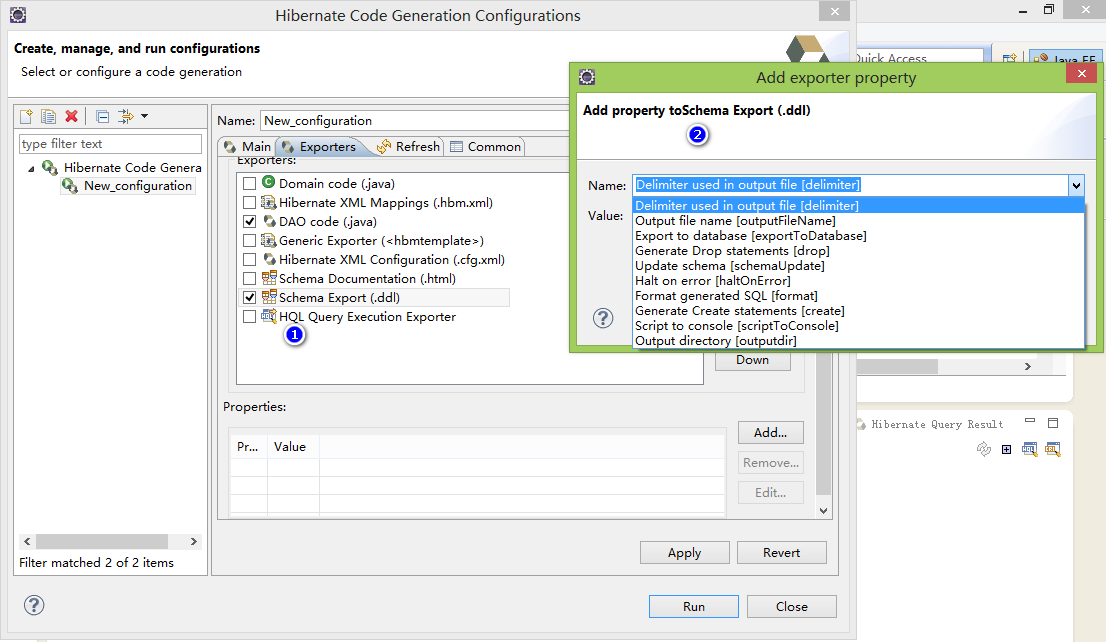Choose Generate Drop statements [drop] option
The width and height of the screenshot is (1106, 642).
(x=858, y=250)
